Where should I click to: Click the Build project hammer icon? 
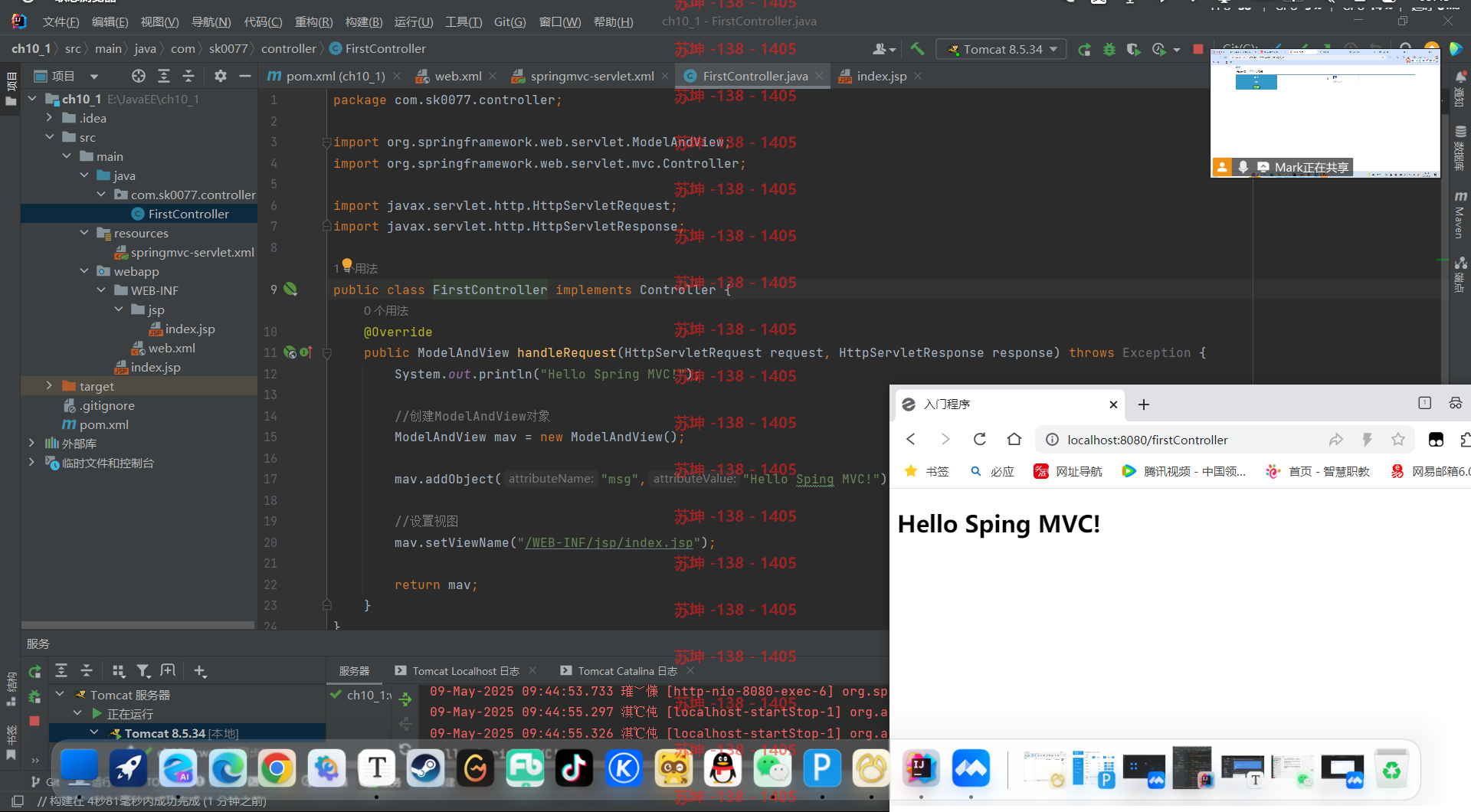pos(917,49)
